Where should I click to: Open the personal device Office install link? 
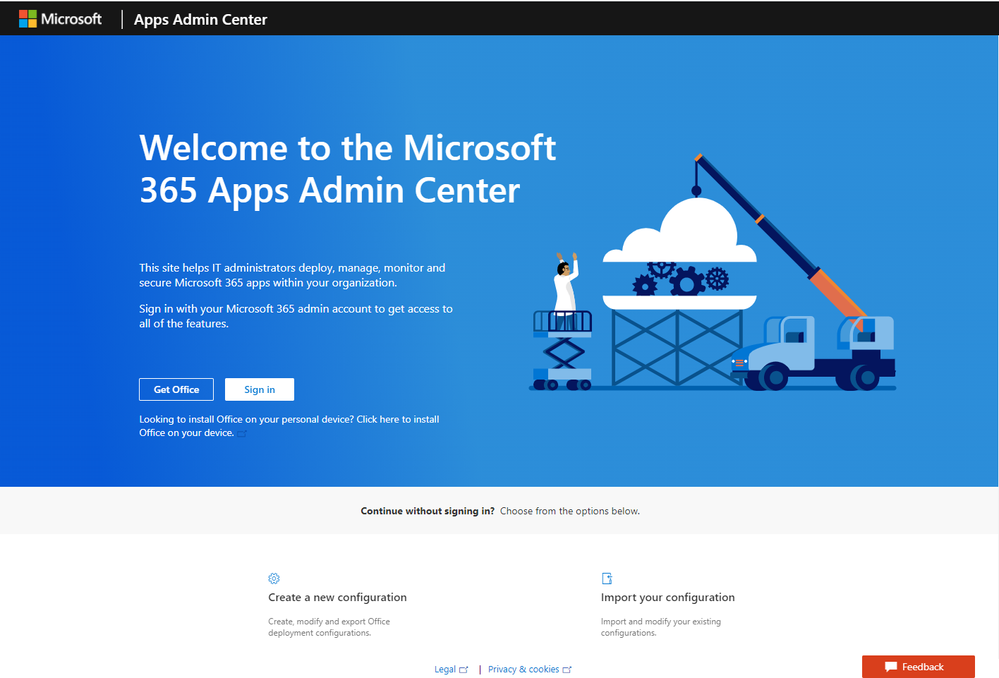pyautogui.click(x=289, y=426)
